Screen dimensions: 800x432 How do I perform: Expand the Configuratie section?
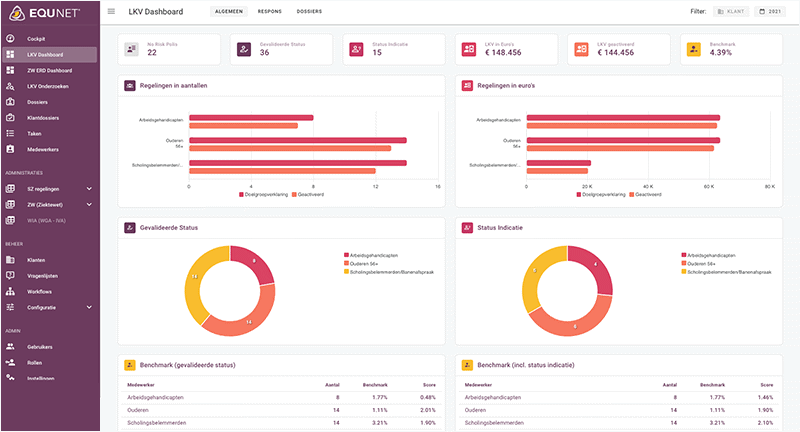89,308
